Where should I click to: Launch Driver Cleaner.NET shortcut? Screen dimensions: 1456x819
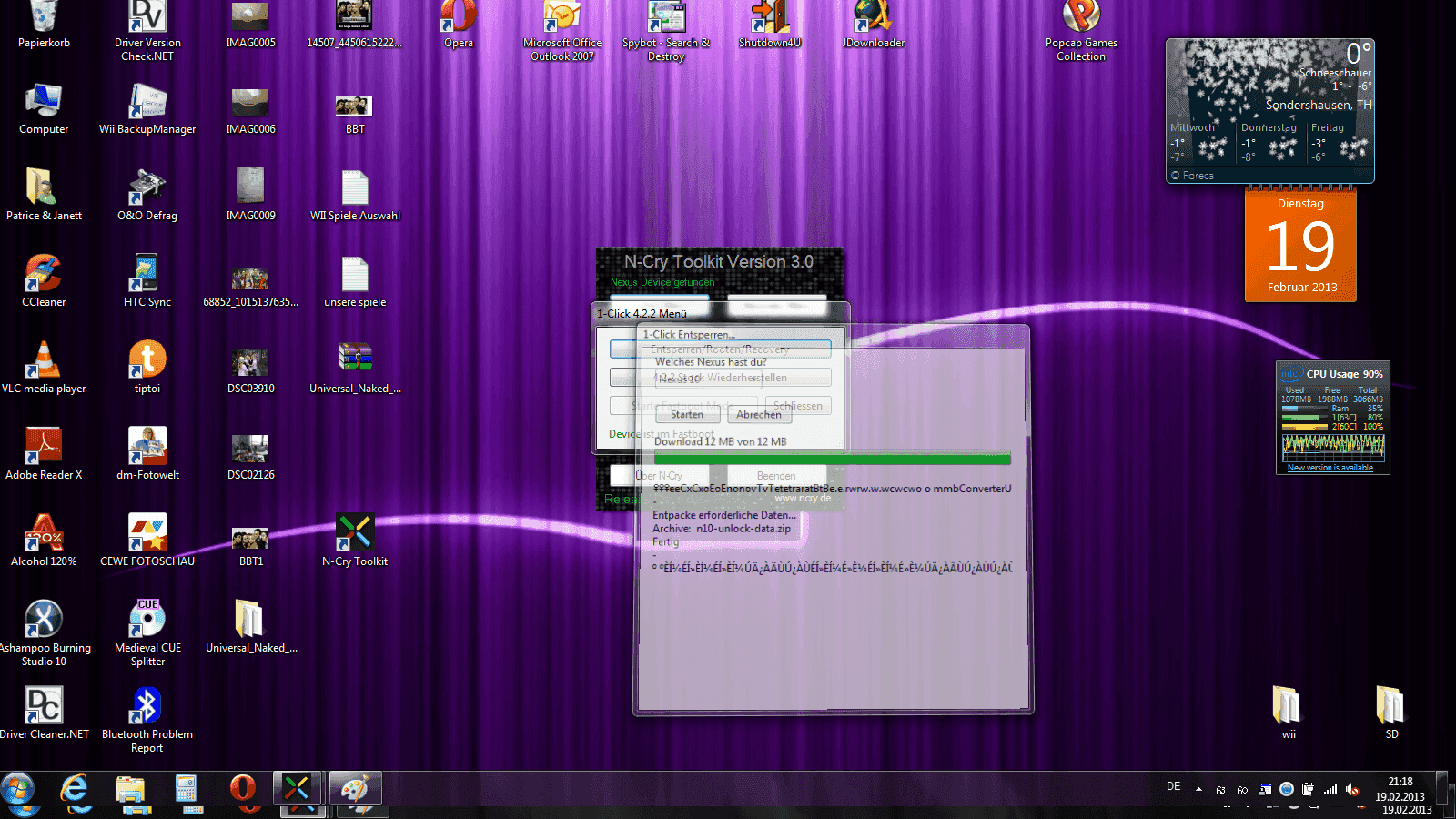point(44,705)
